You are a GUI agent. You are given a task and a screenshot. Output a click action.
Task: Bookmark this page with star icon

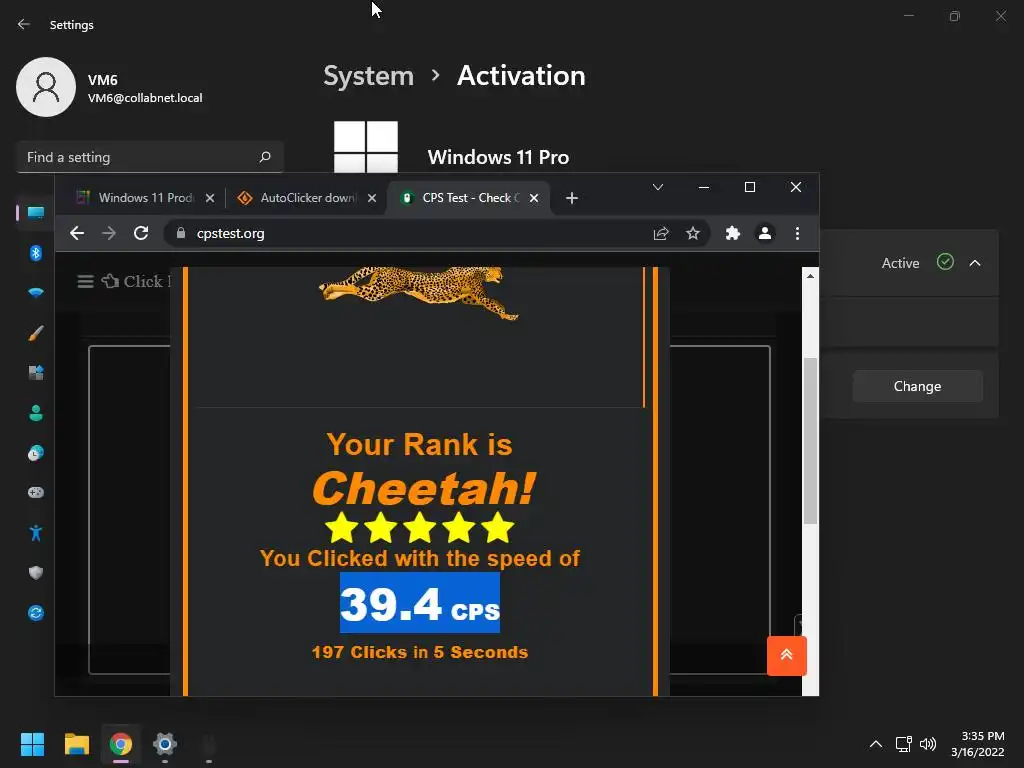point(693,233)
